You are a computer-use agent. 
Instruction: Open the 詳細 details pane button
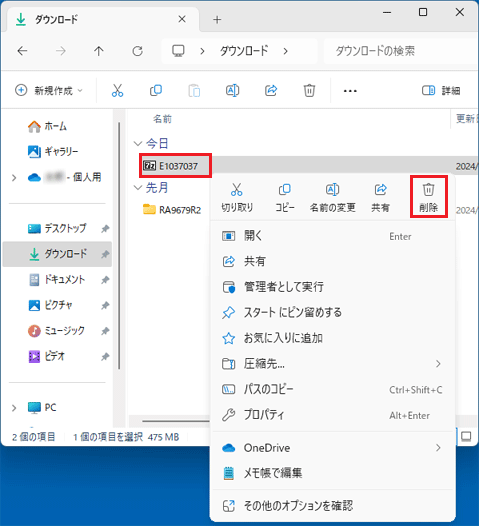tap(441, 91)
